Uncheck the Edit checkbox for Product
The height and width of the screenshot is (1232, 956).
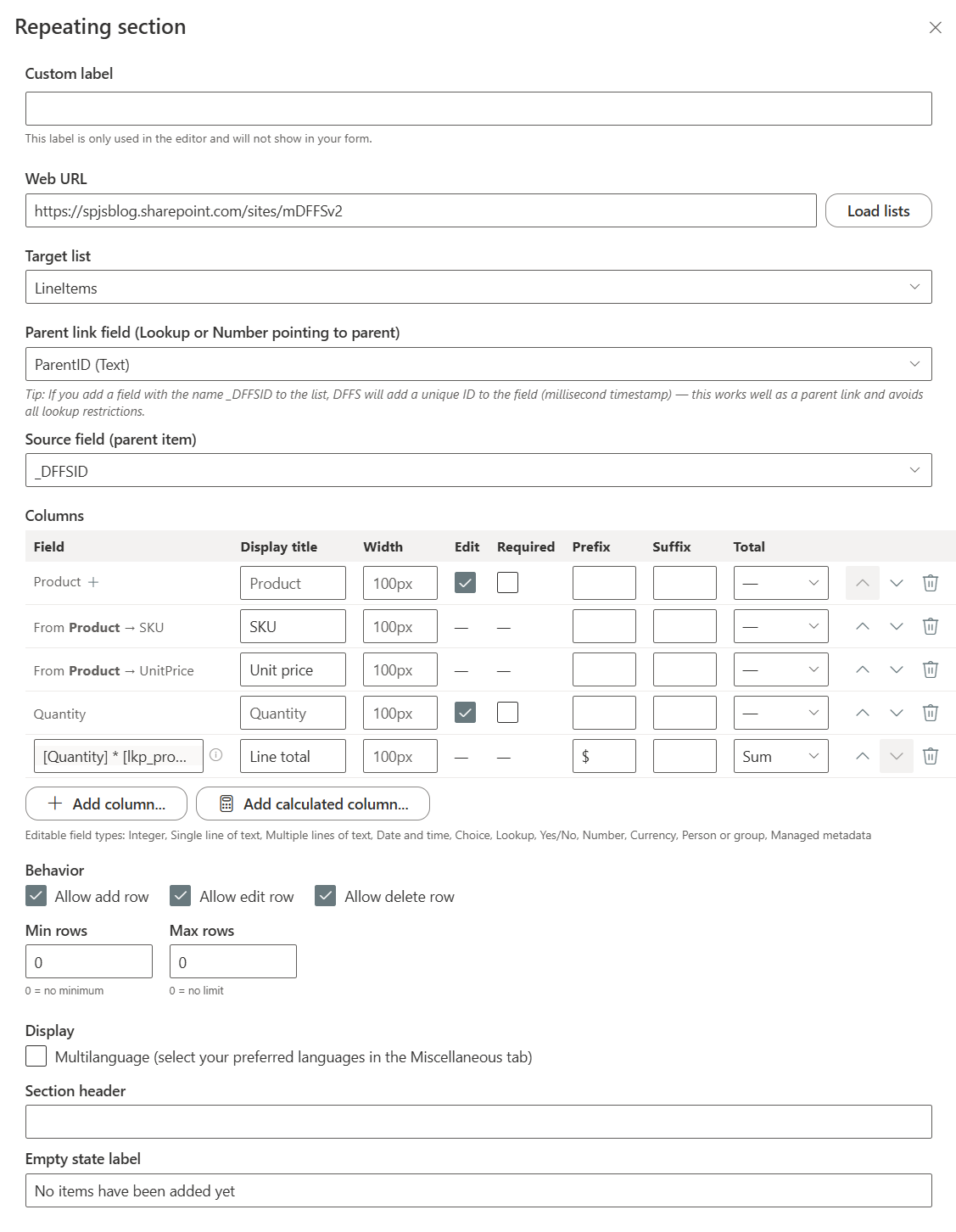click(465, 583)
